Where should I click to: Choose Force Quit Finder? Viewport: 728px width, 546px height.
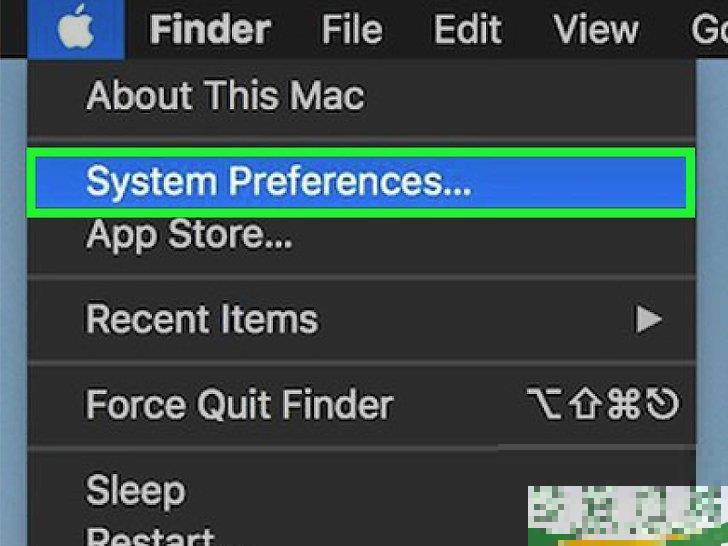[x=240, y=405]
